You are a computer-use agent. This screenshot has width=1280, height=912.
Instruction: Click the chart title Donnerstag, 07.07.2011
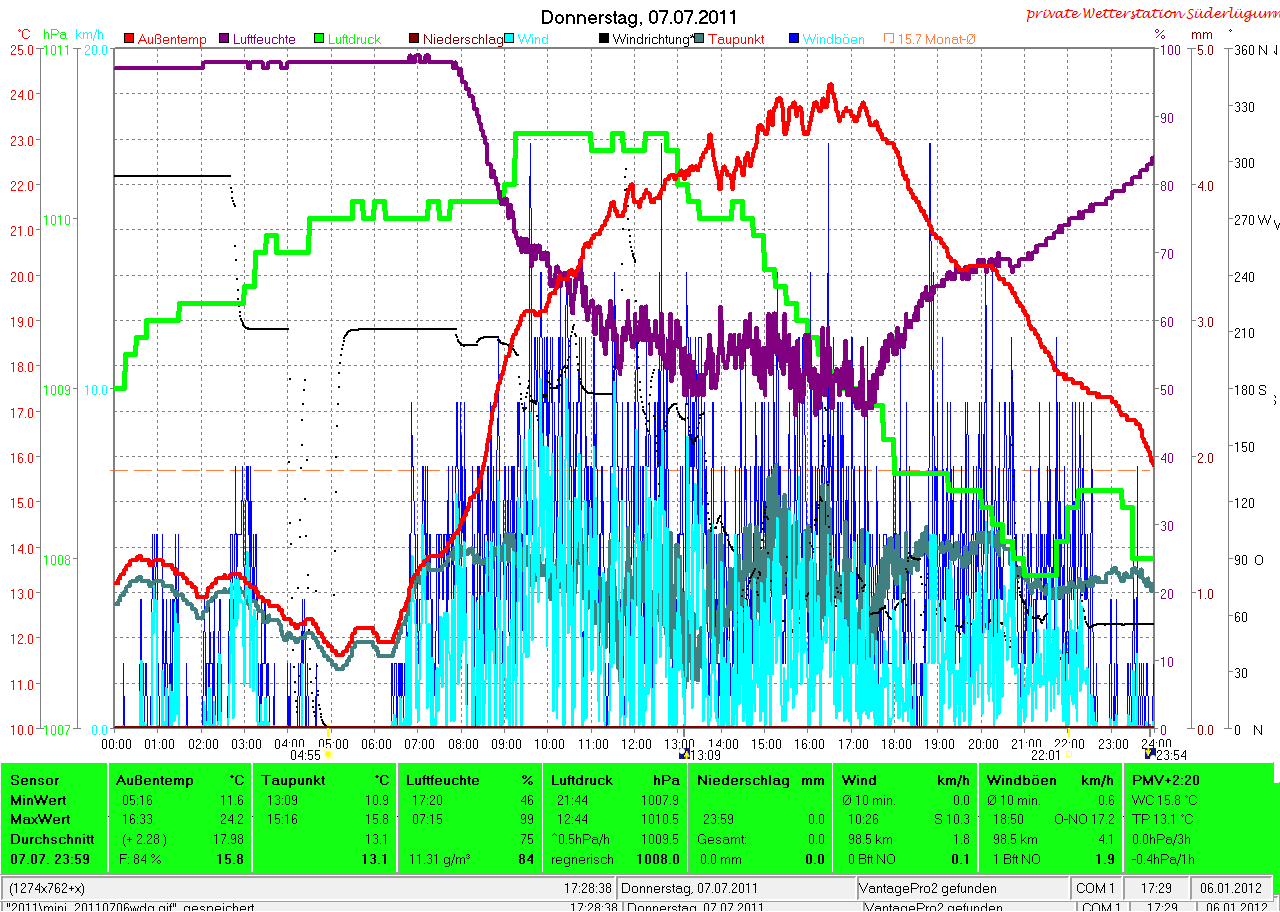point(639,17)
